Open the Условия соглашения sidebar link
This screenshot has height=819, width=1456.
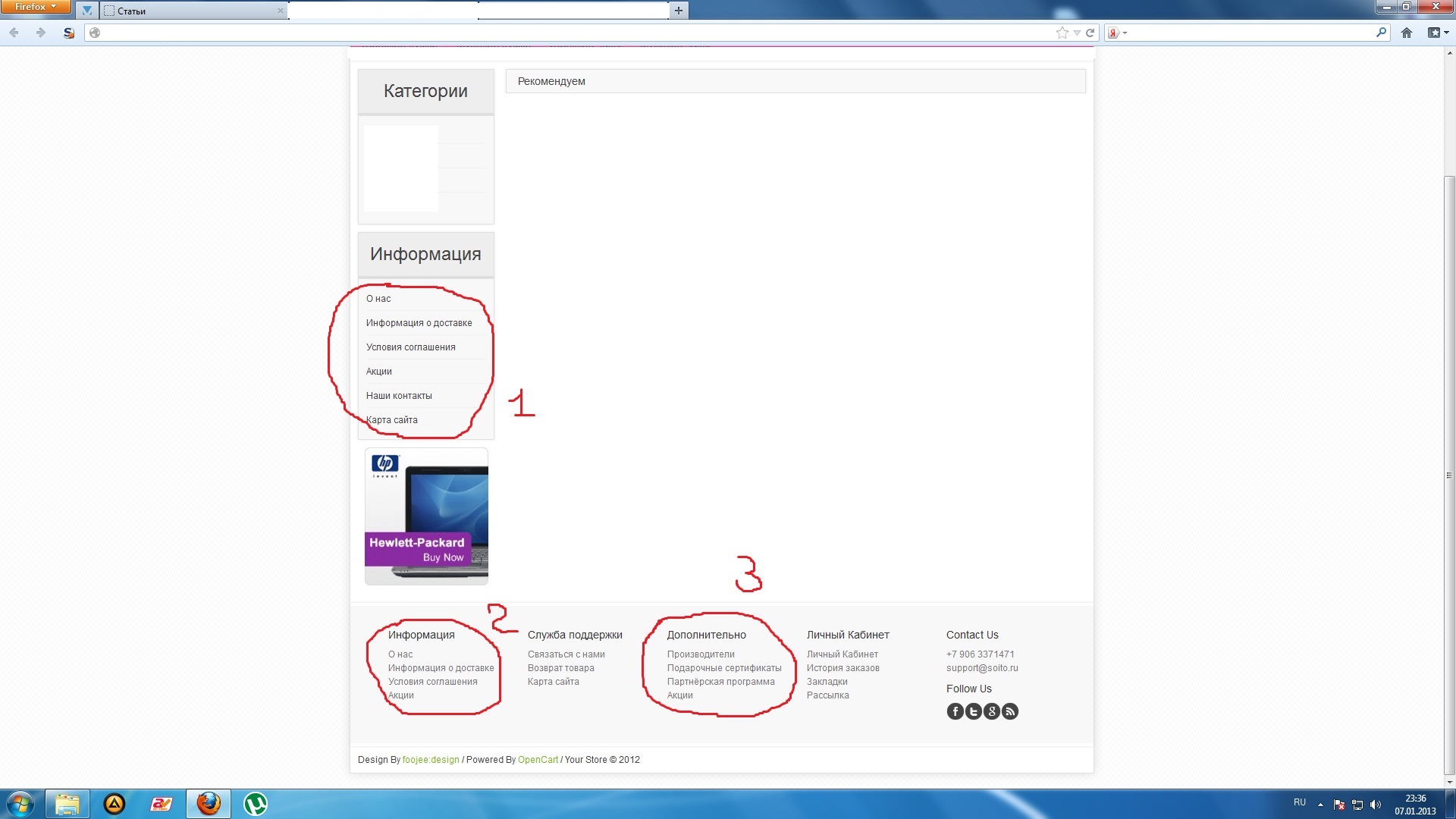(x=410, y=347)
